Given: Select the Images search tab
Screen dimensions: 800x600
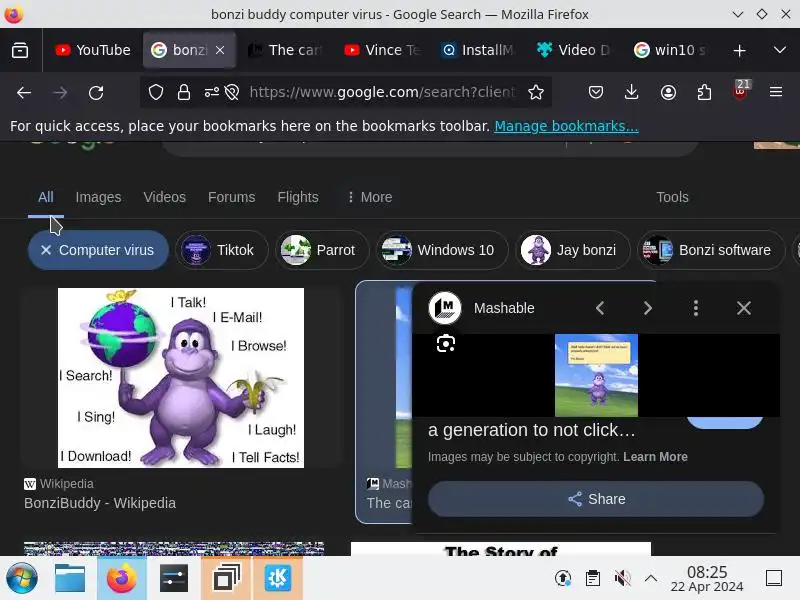Looking at the screenshot, I should tap(98, 197).
